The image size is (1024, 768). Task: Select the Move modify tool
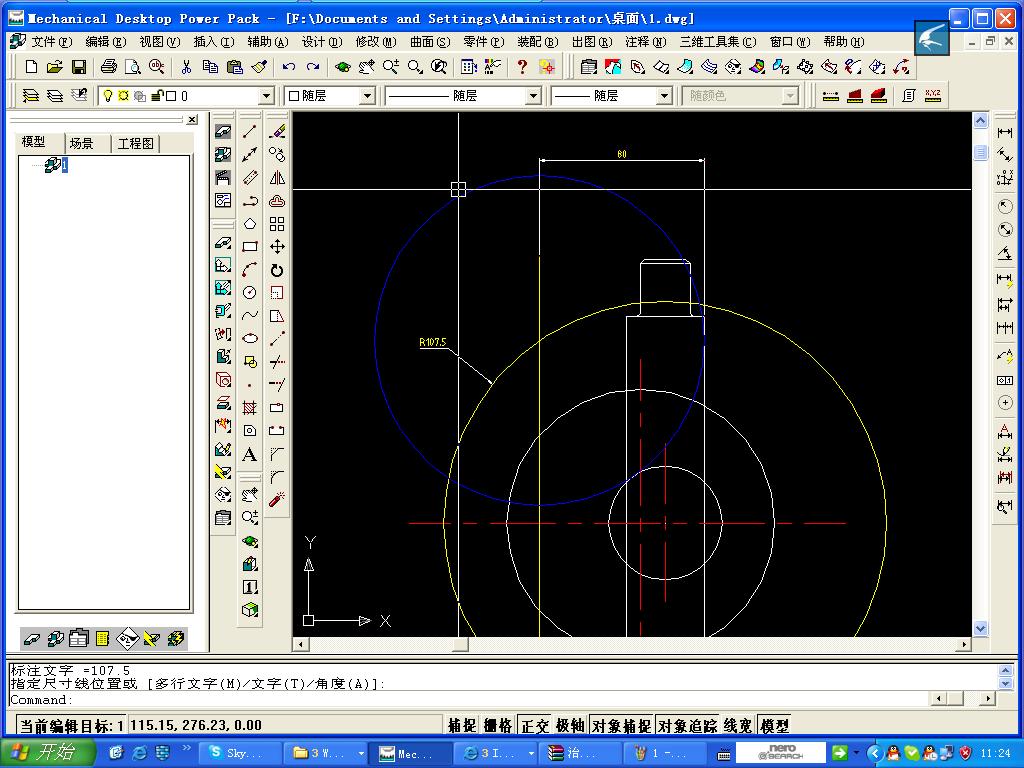pyautogui.click(x=277, y=247)
